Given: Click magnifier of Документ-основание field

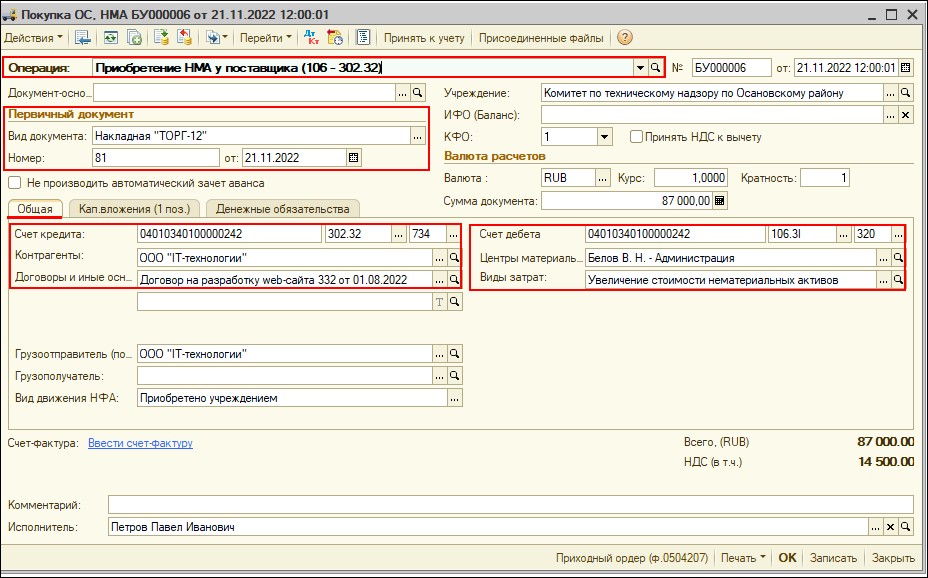Looking at the screenshot, I should pyautogui.click(x=418, y=93).
